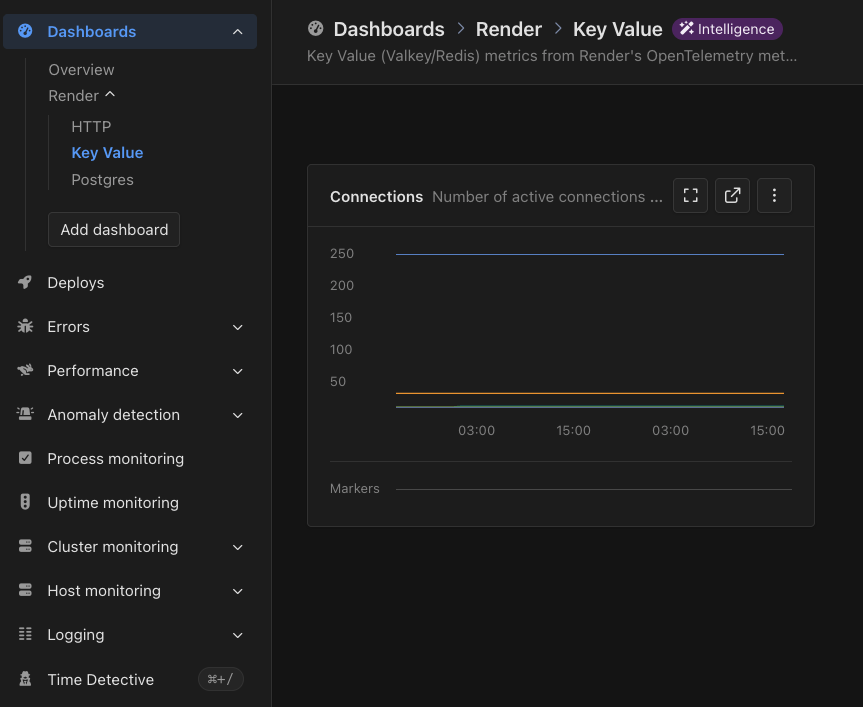Click the Anomaly detection siren icon

[25, 414]
